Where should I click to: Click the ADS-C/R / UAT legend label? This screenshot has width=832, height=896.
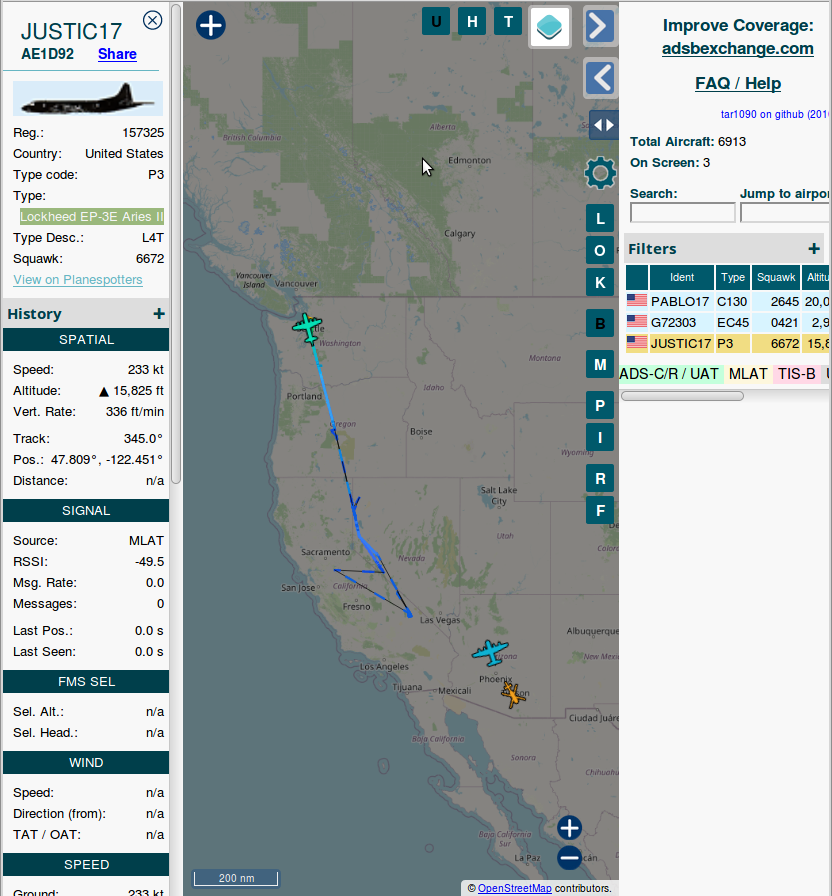click(x=669, y=374)
